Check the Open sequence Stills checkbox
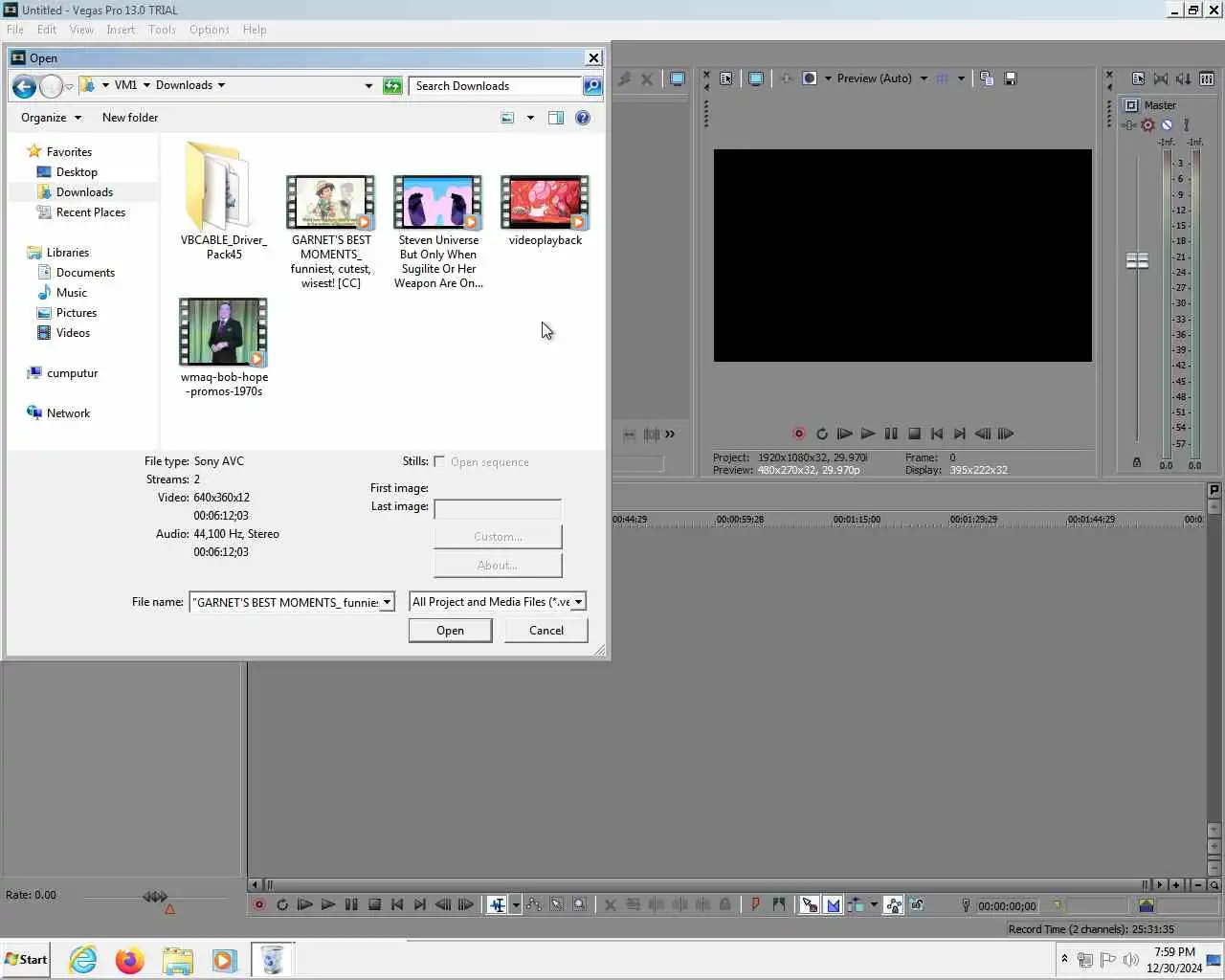The width and height of the screenshot is (1225, 980). [439, 461]
